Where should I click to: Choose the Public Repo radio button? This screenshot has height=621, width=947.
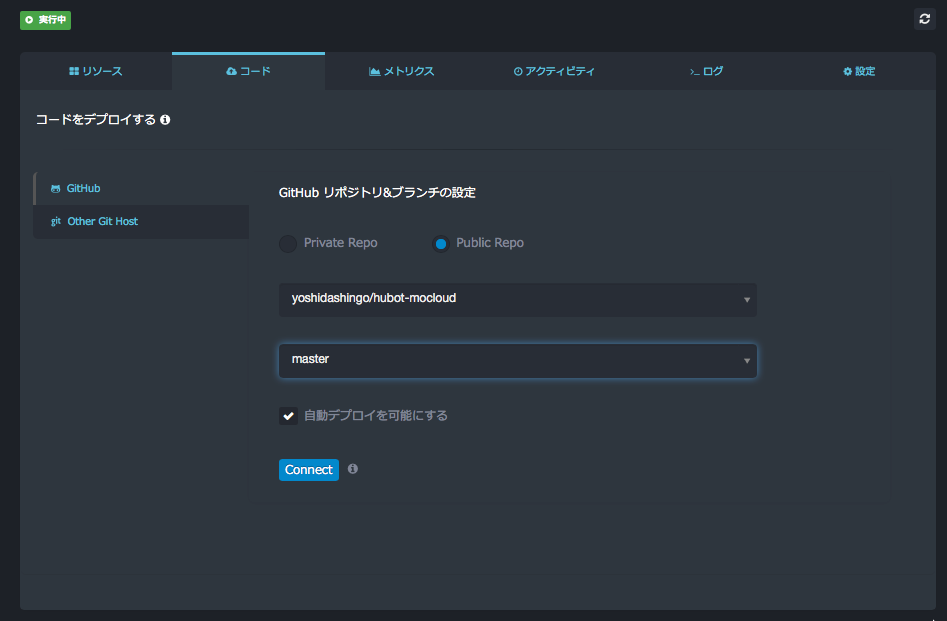pyautogui.click(x=441, y=243)
